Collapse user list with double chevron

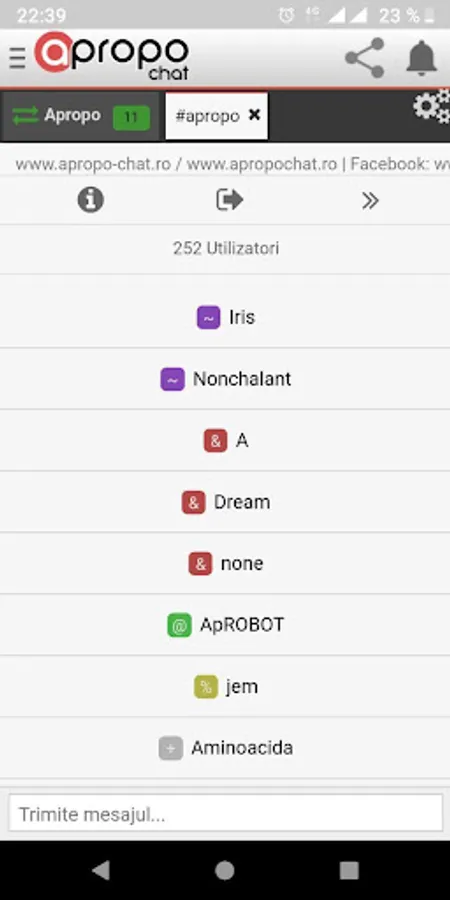pyautogui.click(x=370, y=200)
